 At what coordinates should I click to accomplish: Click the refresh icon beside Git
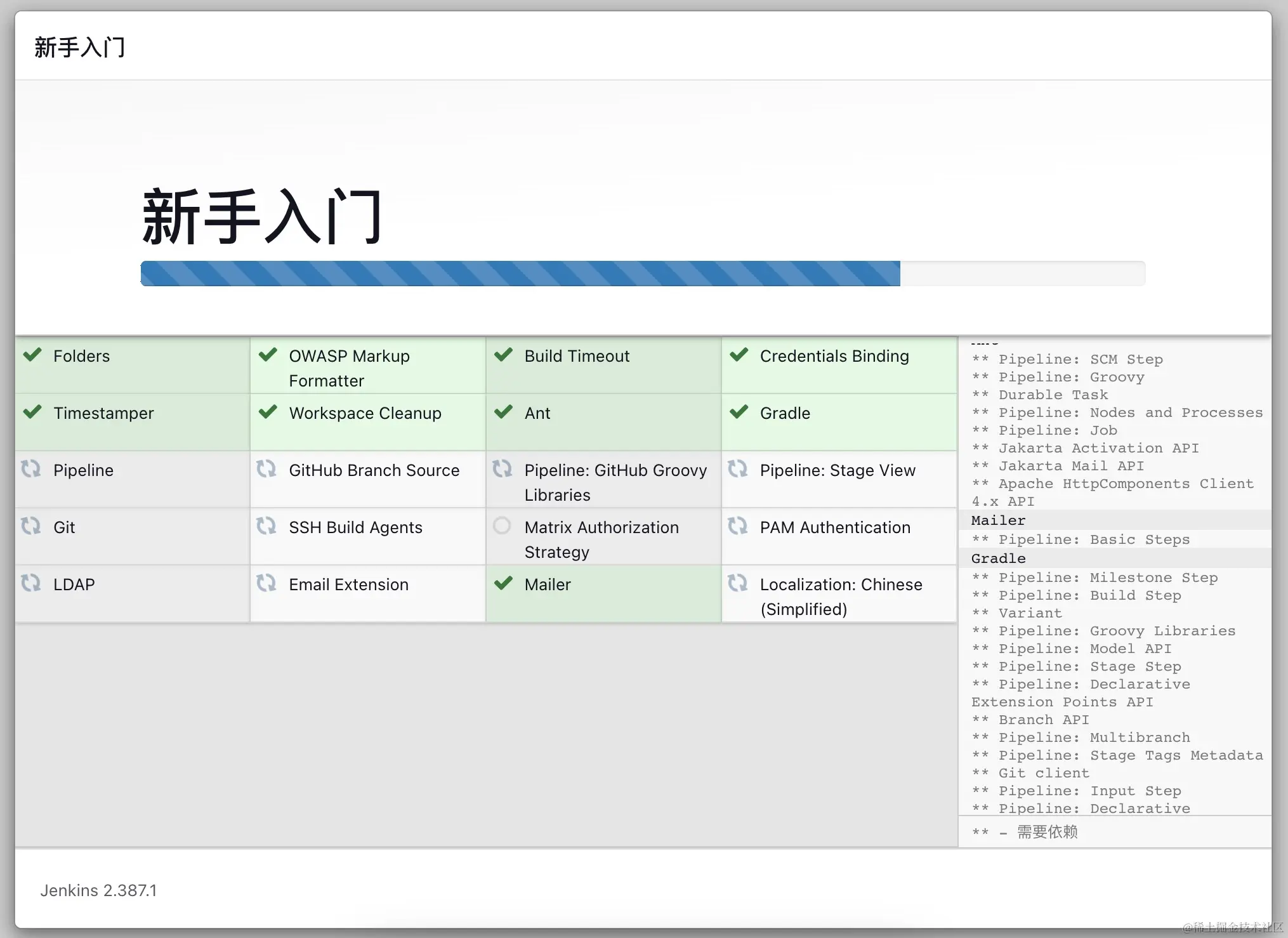(x=31, y=526)
